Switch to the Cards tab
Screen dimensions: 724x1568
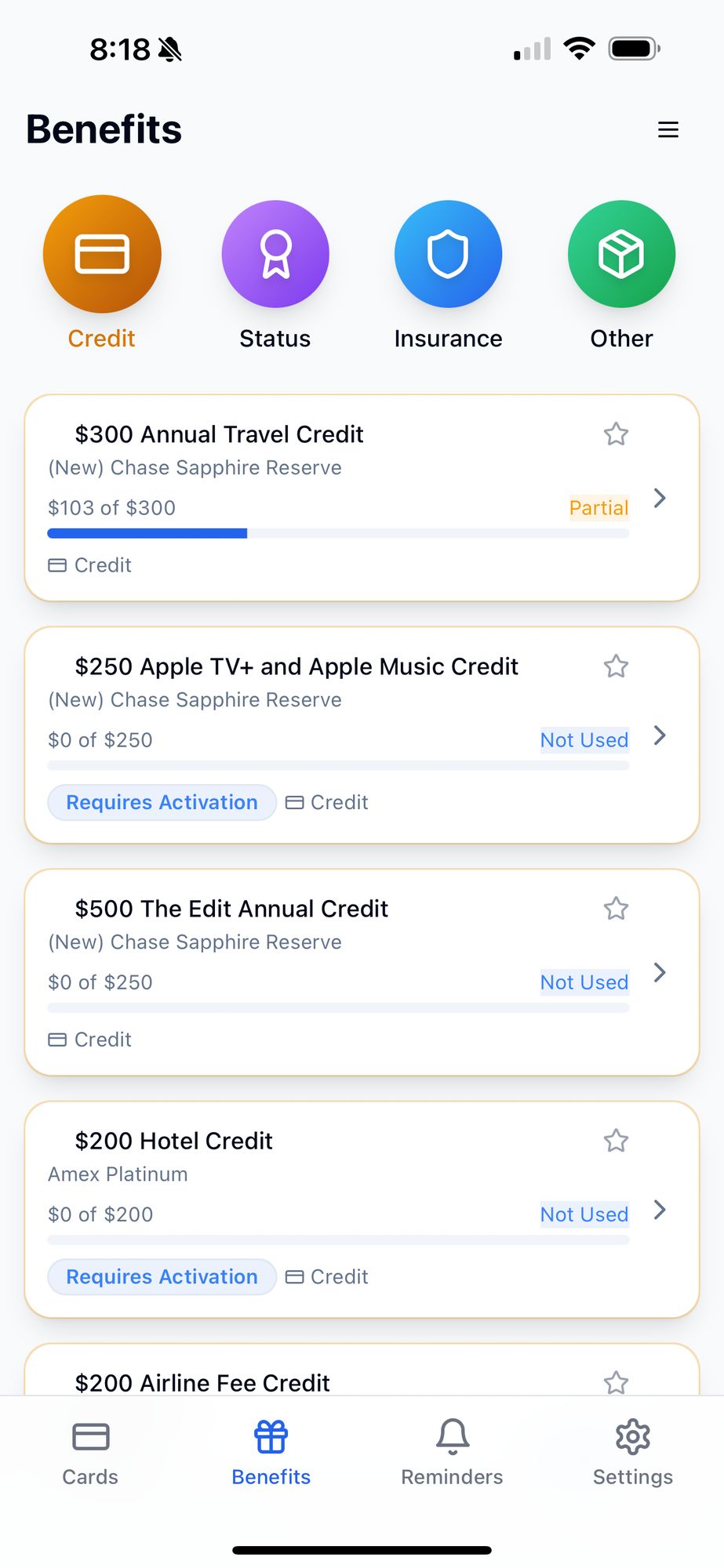click(90, 1452)
